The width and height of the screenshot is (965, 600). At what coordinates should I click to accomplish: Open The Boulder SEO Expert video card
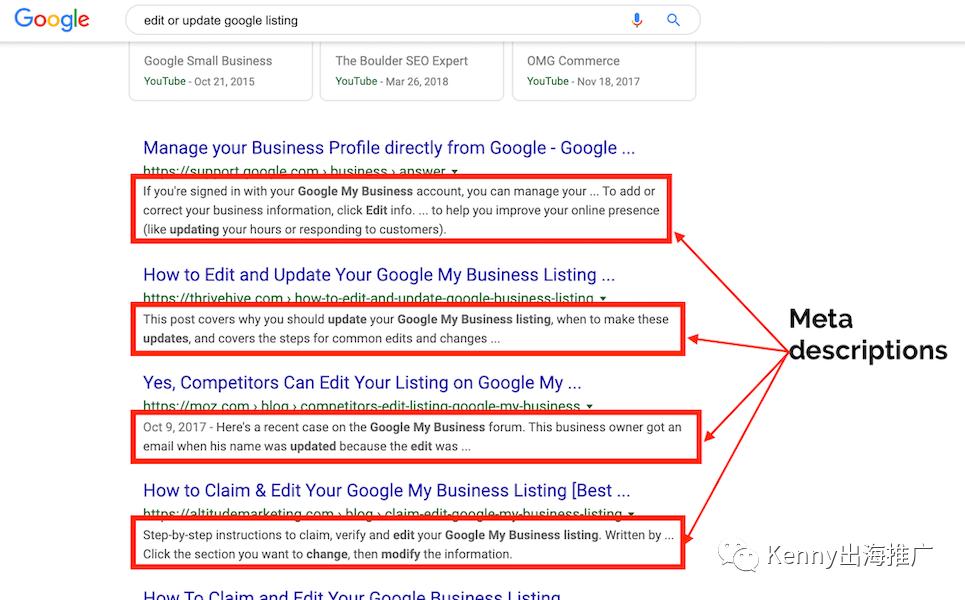coord(411,70)
